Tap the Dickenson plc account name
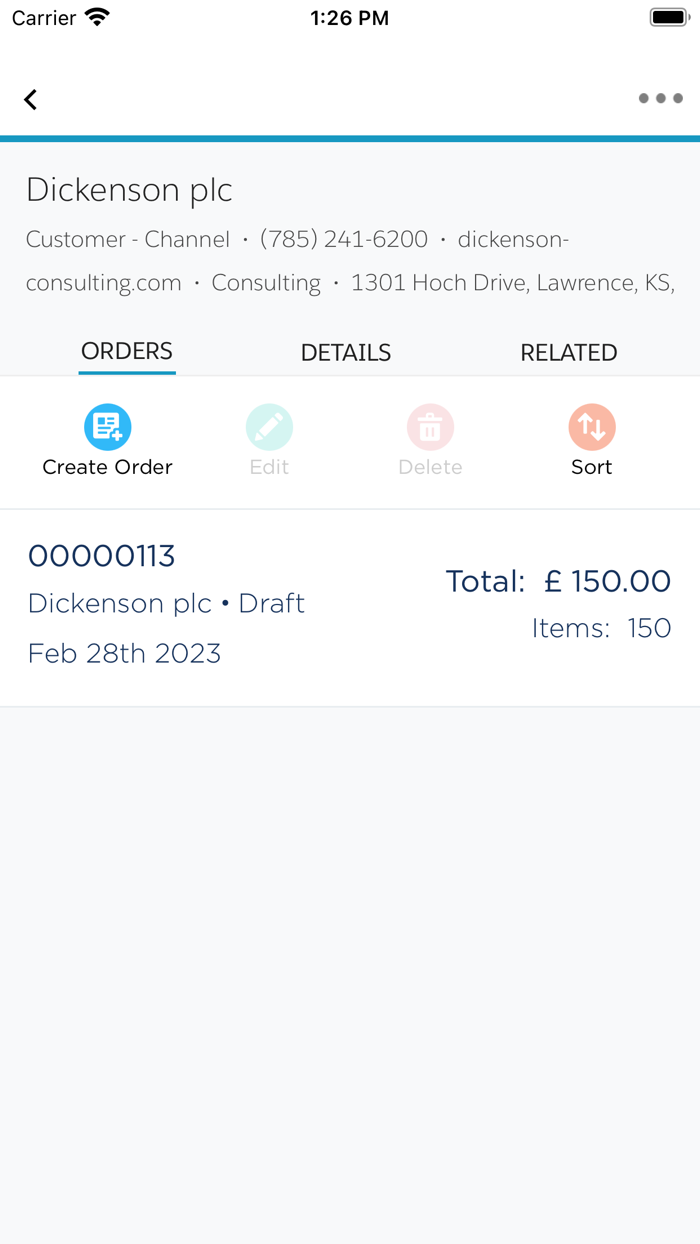Screen dimensions: 700x1244 pos(128,190)
